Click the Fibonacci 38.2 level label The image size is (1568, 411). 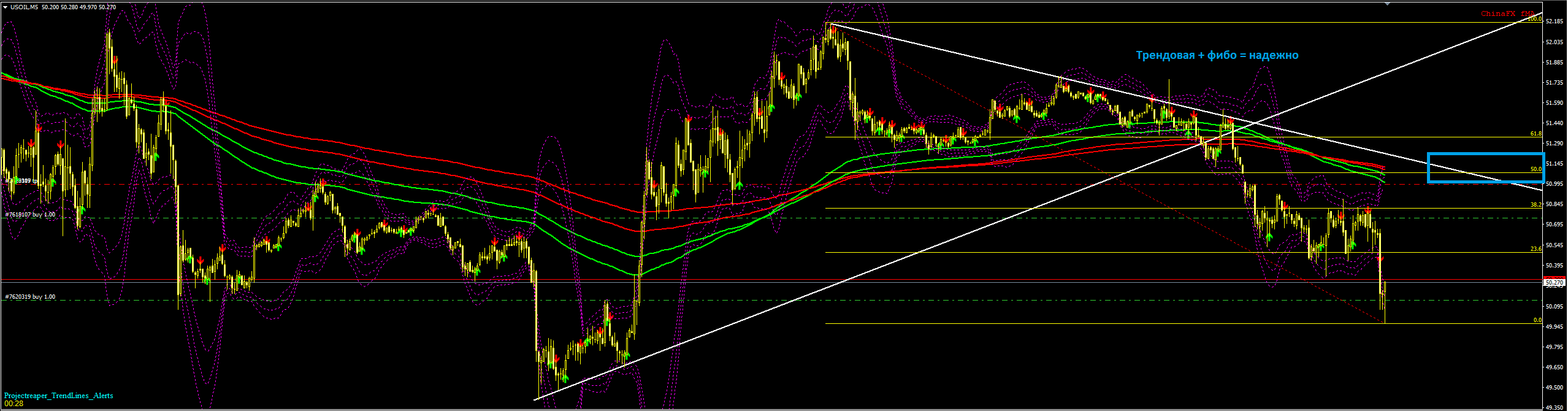[x=1535, y=205]
